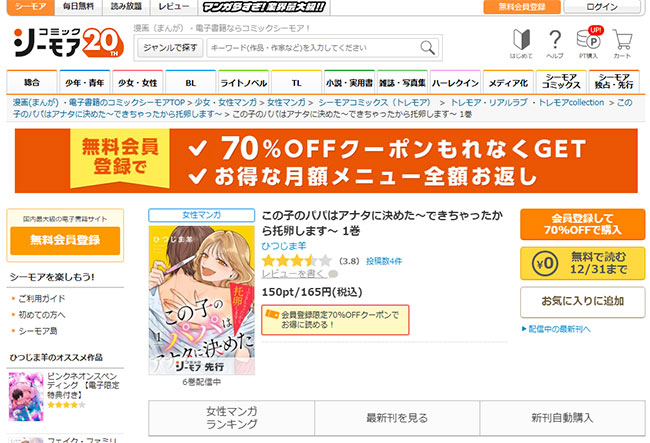Viewport: 650px width, 443px height.
Task: Open the シーモアコミックス category tab
Action: (561, 82)
